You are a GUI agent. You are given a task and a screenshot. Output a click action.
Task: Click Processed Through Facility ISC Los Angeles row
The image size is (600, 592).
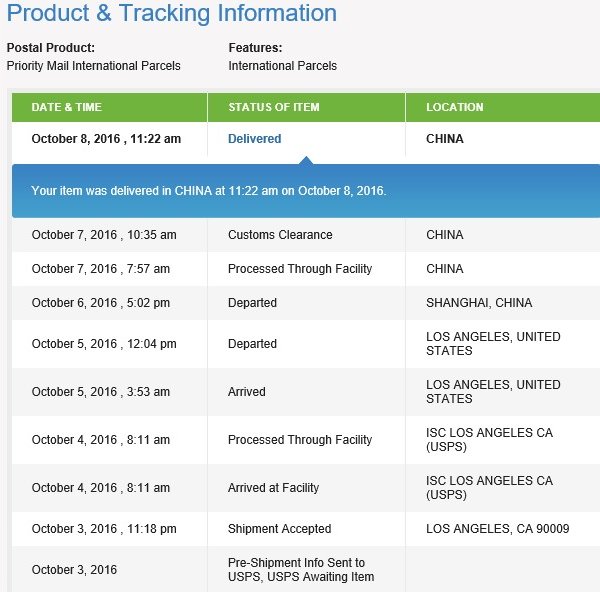[x=306, y=440]
